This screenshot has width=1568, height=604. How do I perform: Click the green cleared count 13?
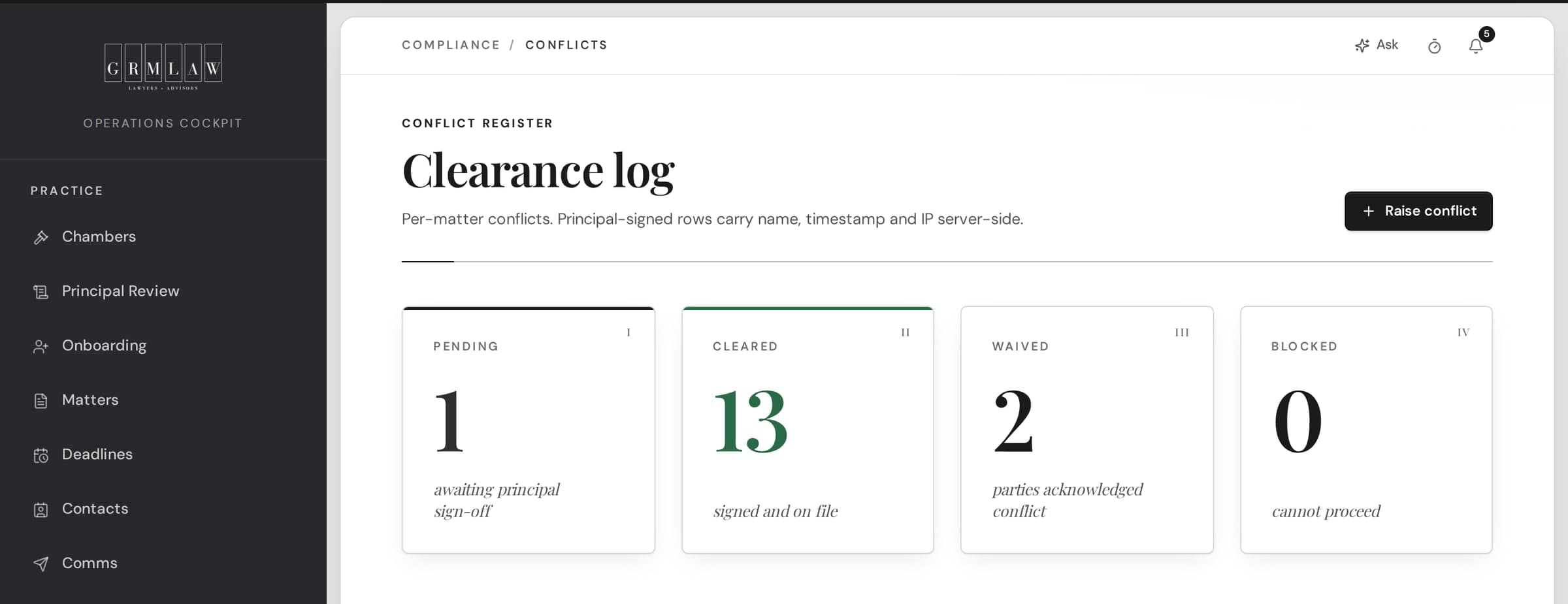[751, 422]
